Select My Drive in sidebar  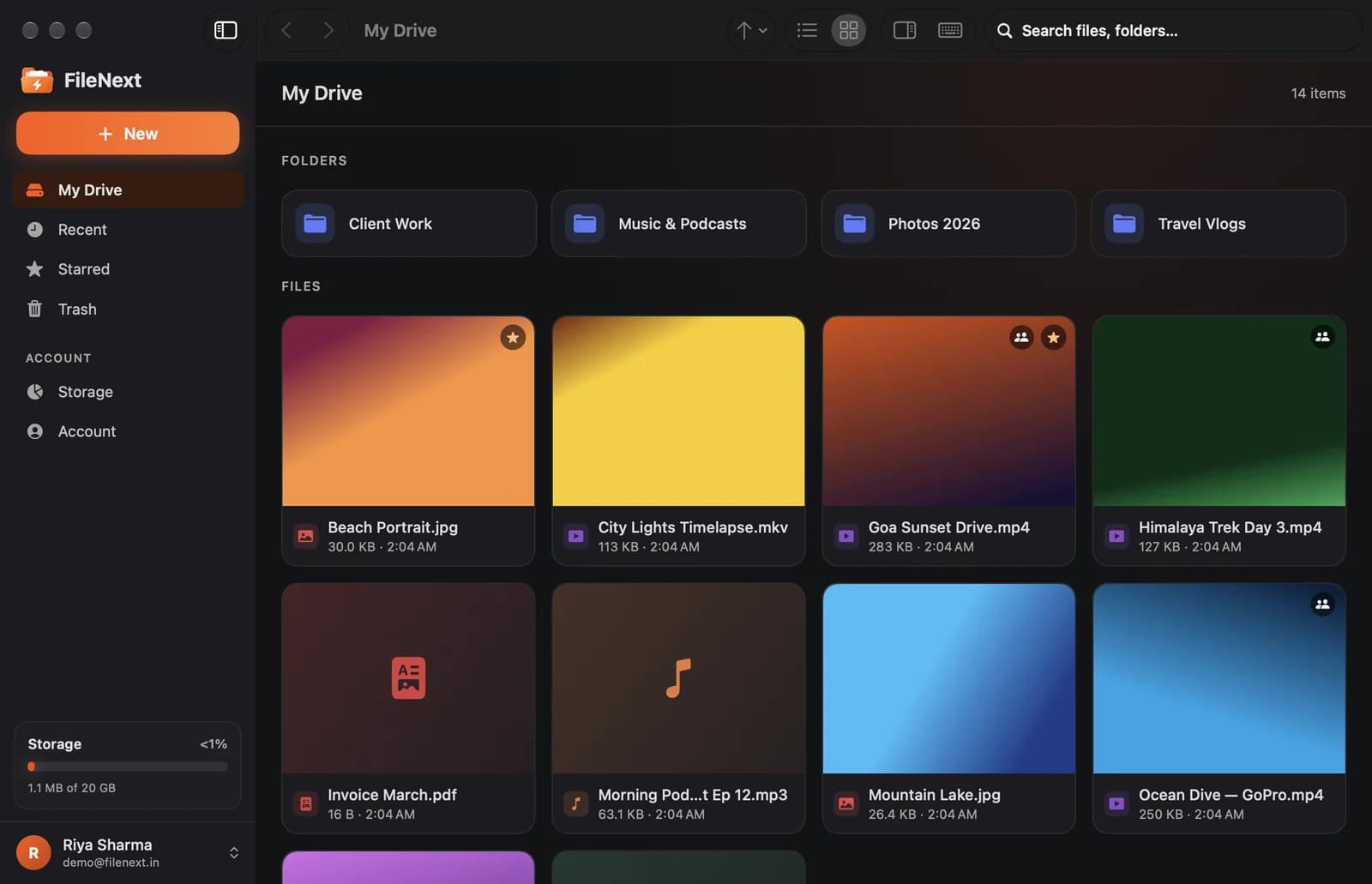click(x=128, y=189)
